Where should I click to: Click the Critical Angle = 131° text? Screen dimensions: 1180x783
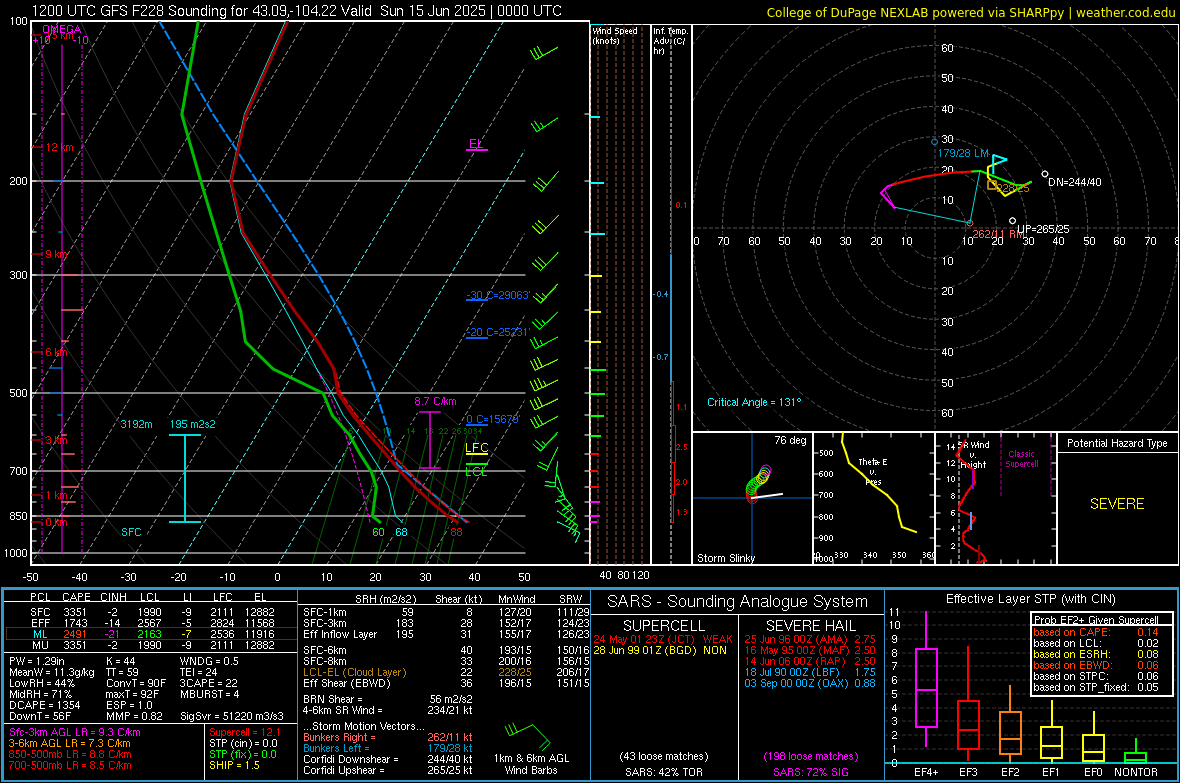(754, 402)
